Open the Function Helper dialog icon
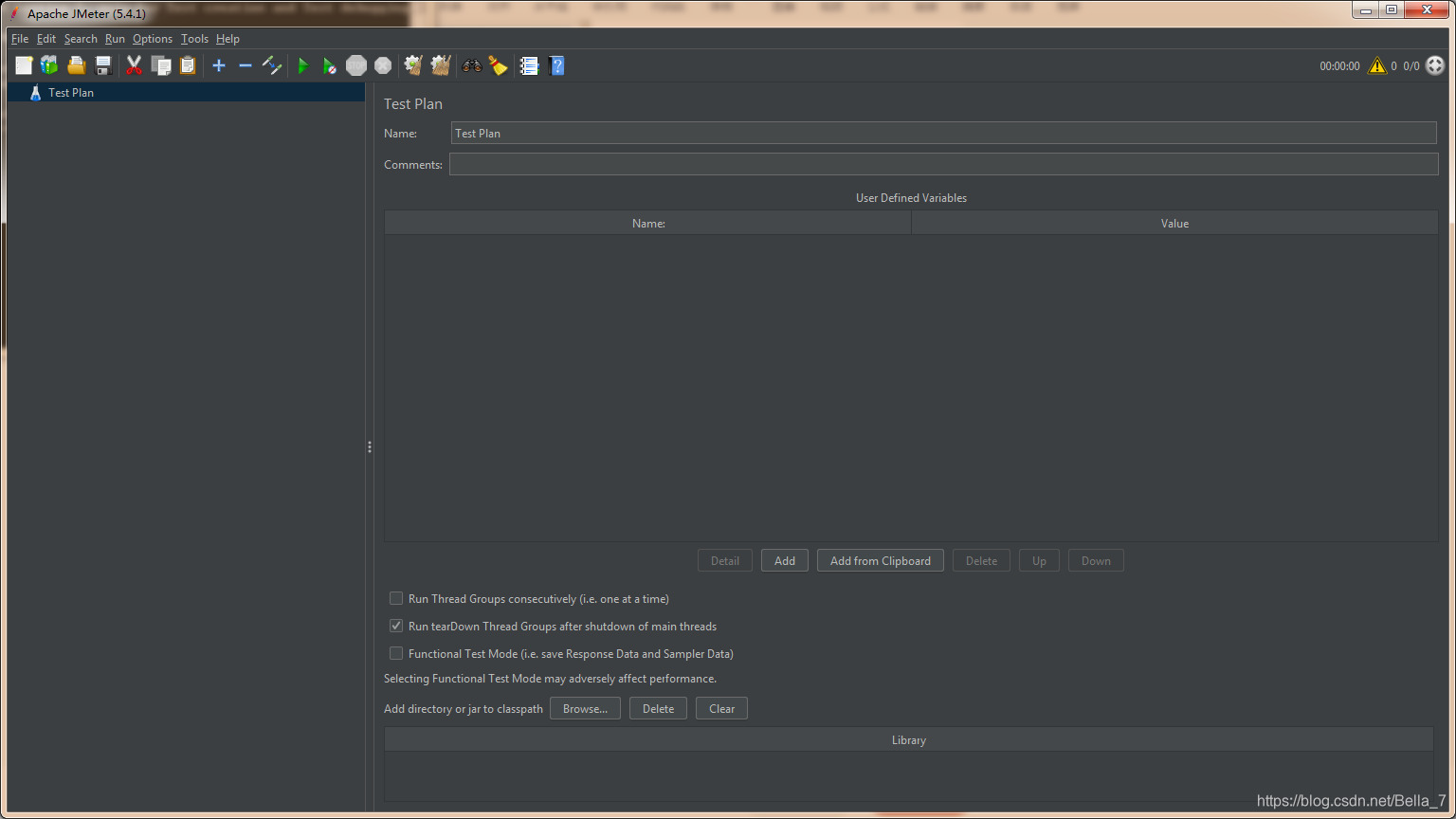 529,65
